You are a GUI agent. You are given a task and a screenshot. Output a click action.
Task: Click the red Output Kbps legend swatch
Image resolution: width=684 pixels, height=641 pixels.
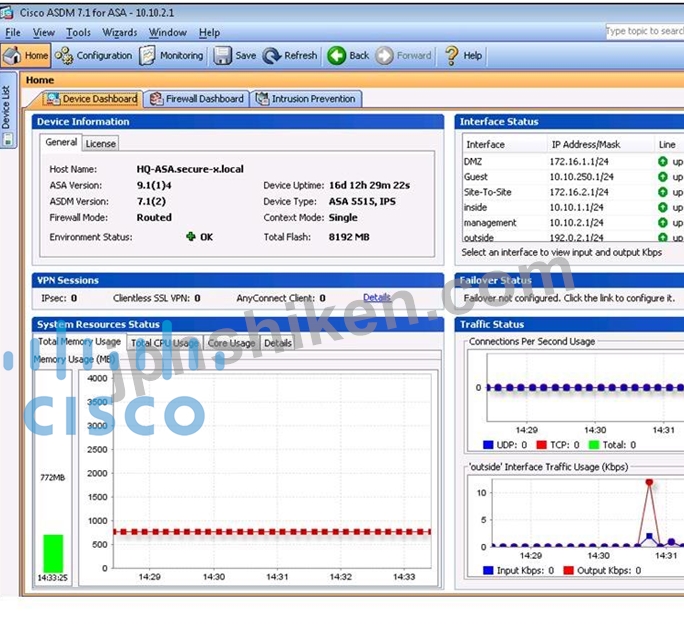(568, 570)
